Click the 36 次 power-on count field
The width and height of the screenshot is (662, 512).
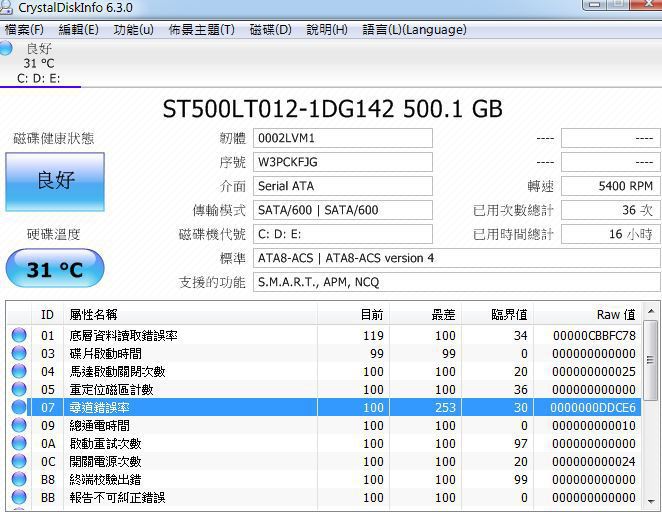point(610,210)
